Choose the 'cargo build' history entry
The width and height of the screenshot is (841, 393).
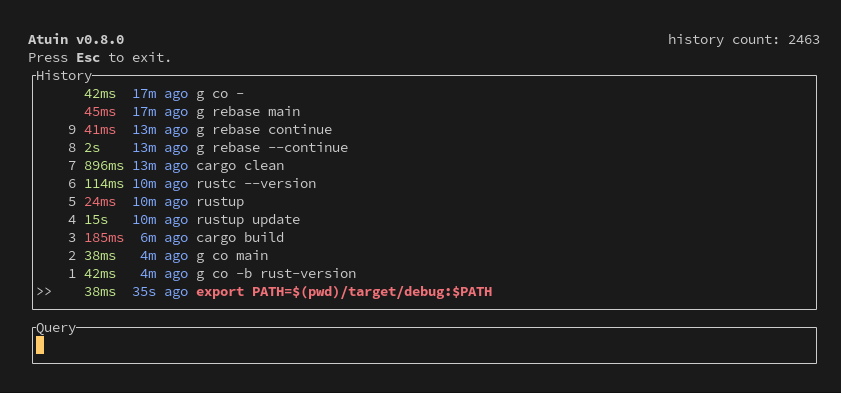tap(424, 238)
